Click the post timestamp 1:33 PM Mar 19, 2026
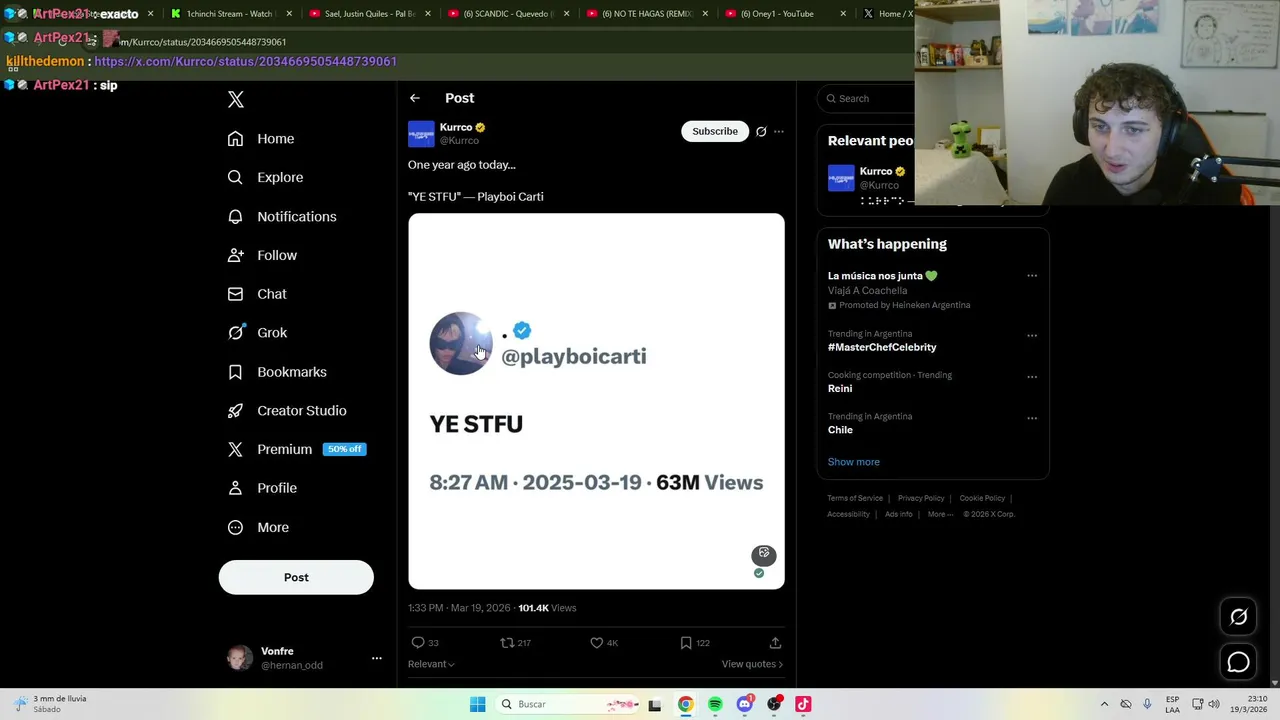This screenshot has width=1280, height=720. point(459,608)
